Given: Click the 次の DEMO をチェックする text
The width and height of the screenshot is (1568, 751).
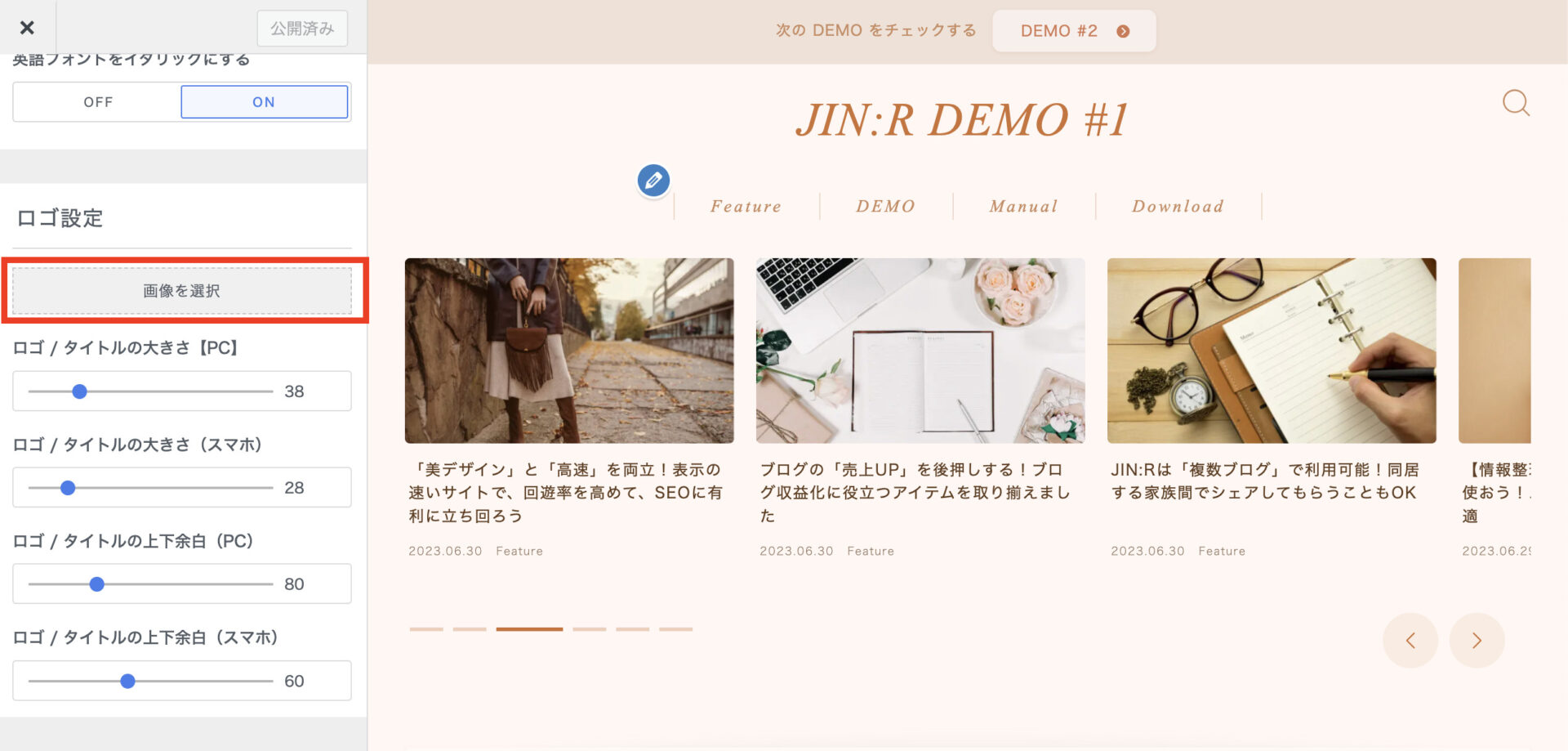Looking at the screenshot, I should tap(875, 30).
